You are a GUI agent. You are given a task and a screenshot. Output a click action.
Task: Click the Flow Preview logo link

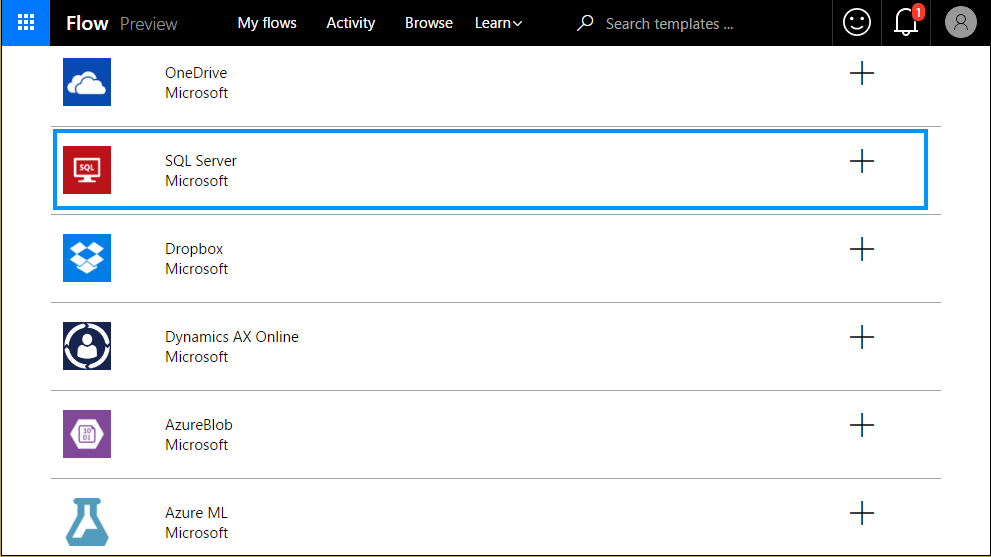[x=121, y=23]
